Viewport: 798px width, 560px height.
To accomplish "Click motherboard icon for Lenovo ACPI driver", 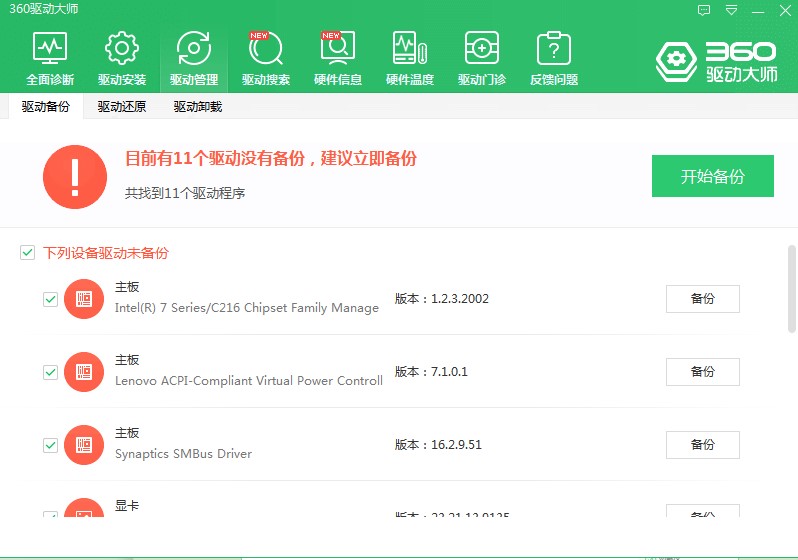I will click(x=84, y=372).
